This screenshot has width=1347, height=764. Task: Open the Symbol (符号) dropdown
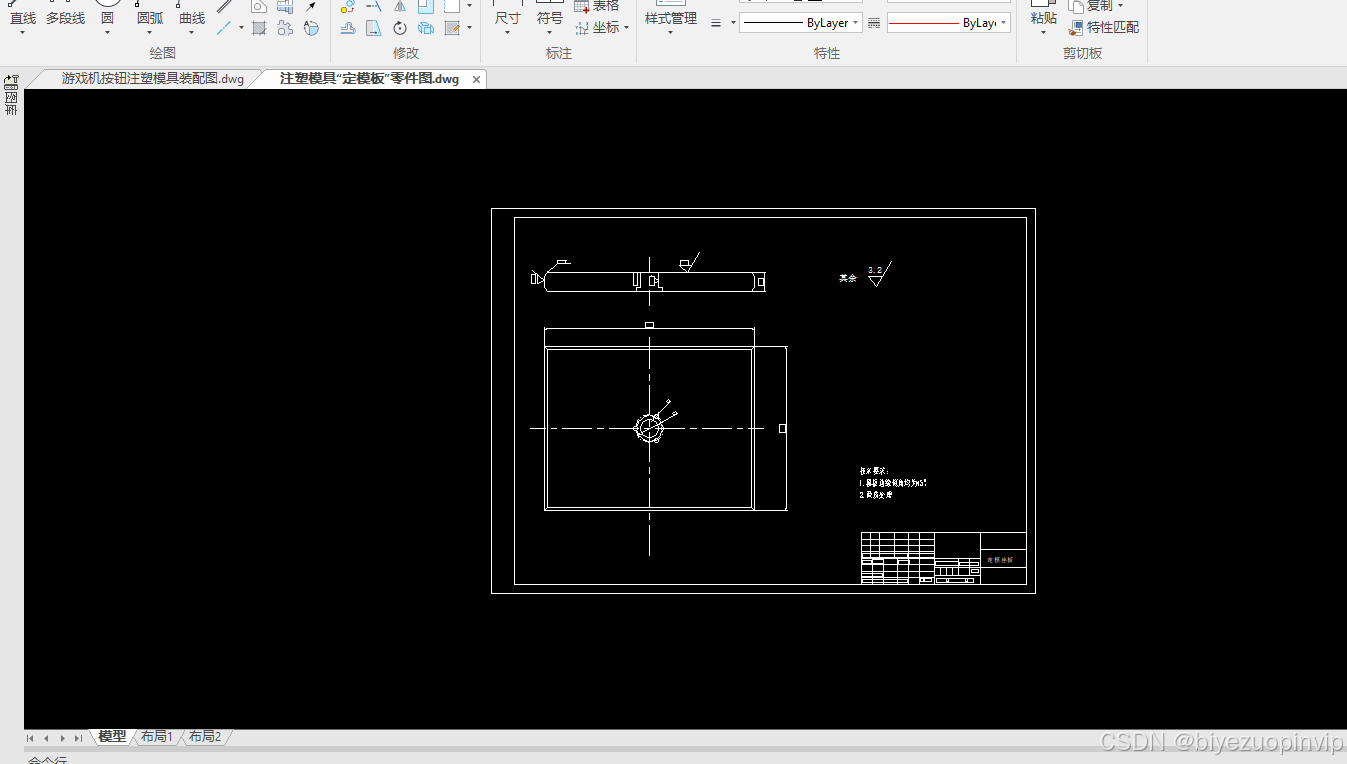tap(549, 32)
